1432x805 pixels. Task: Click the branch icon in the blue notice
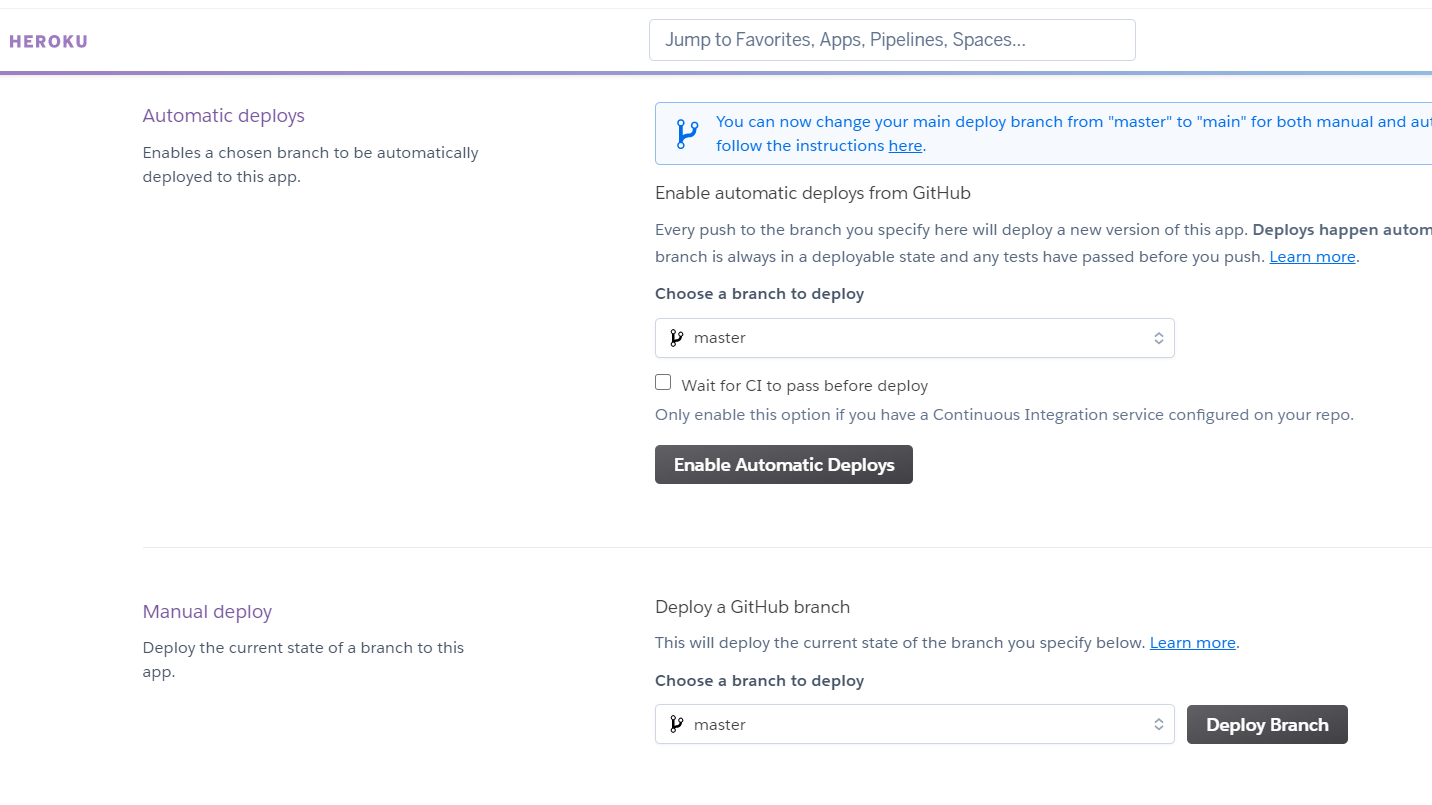[687, 134]
